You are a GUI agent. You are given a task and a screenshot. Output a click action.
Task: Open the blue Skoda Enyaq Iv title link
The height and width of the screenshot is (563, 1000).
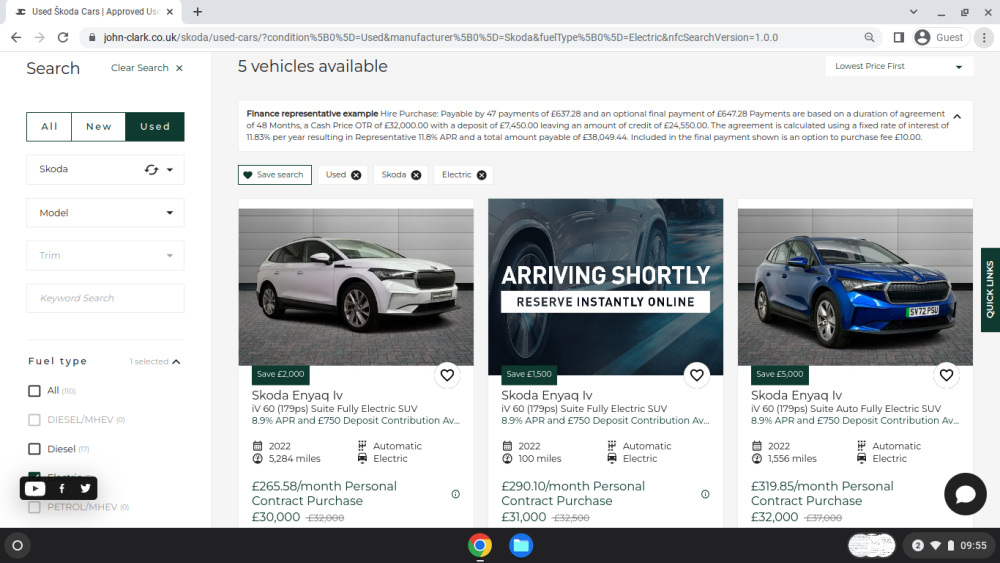point(796,395)
